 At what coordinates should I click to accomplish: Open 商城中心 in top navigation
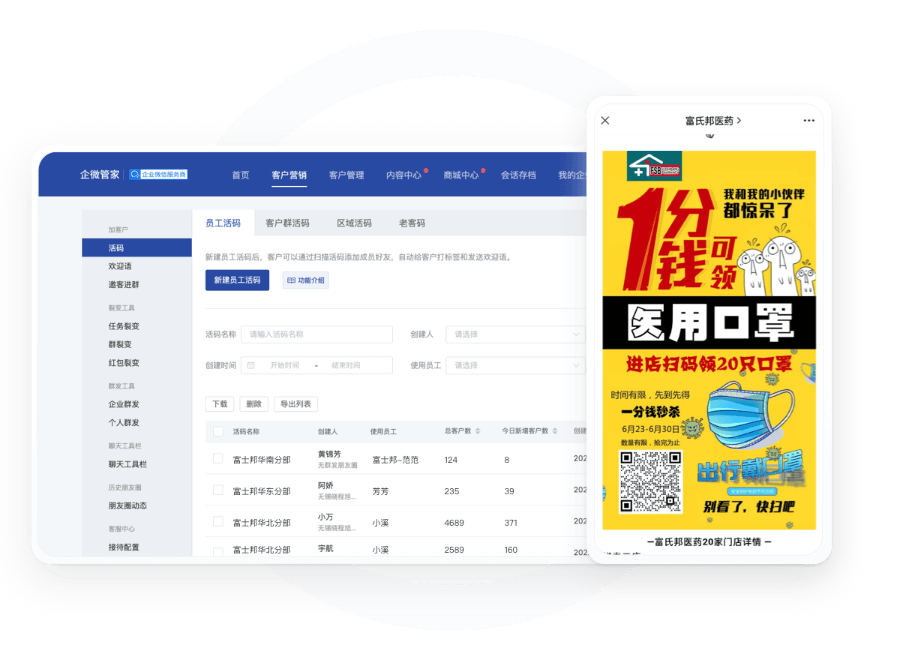tap(461, 175)
